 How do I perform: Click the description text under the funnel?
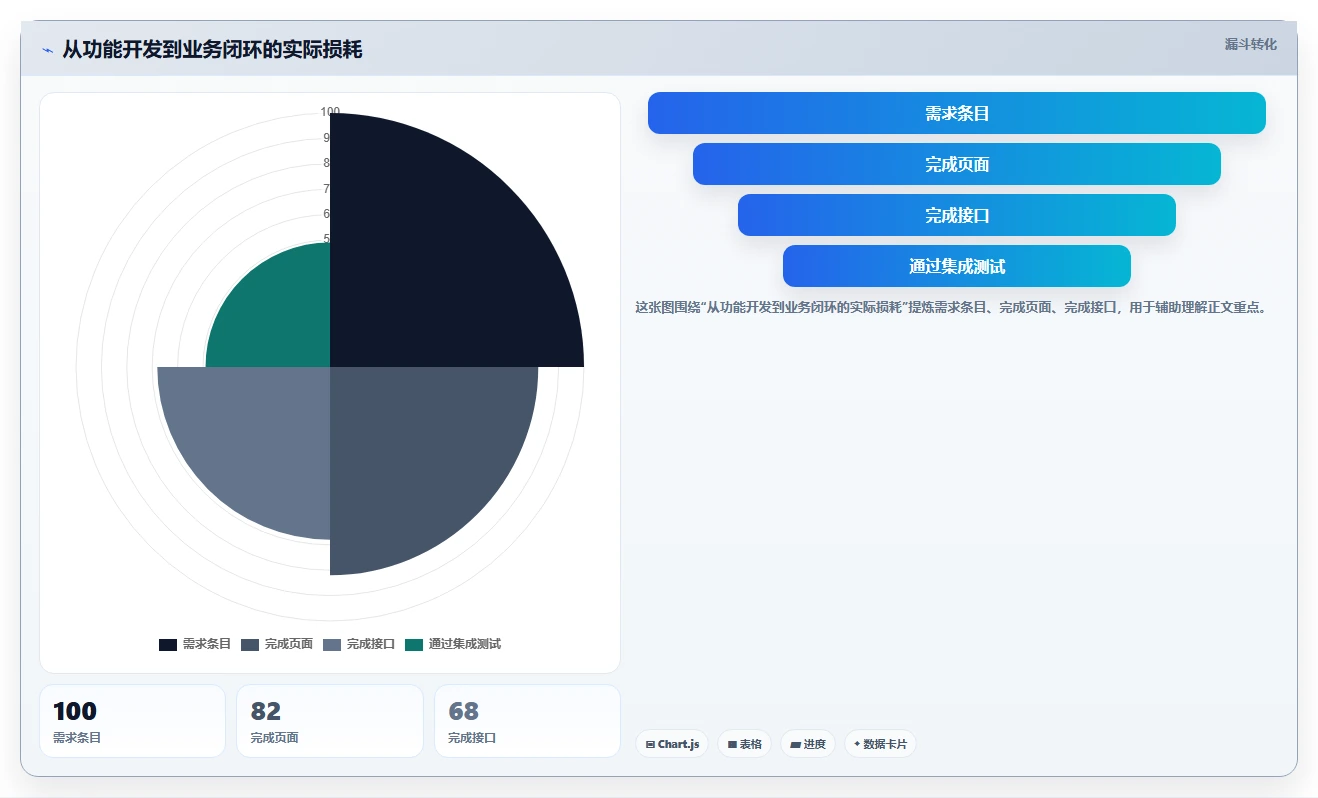(x=951, y=308)
